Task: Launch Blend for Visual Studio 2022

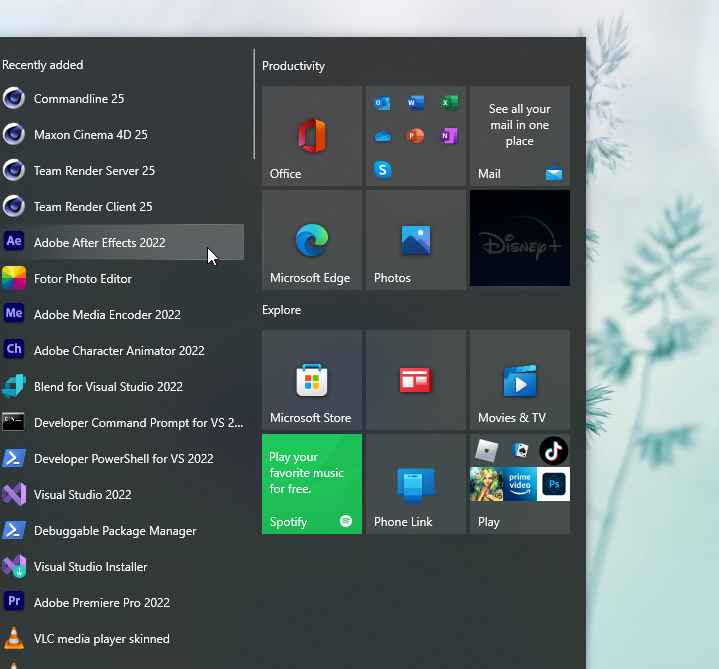Action: [122, 387]
